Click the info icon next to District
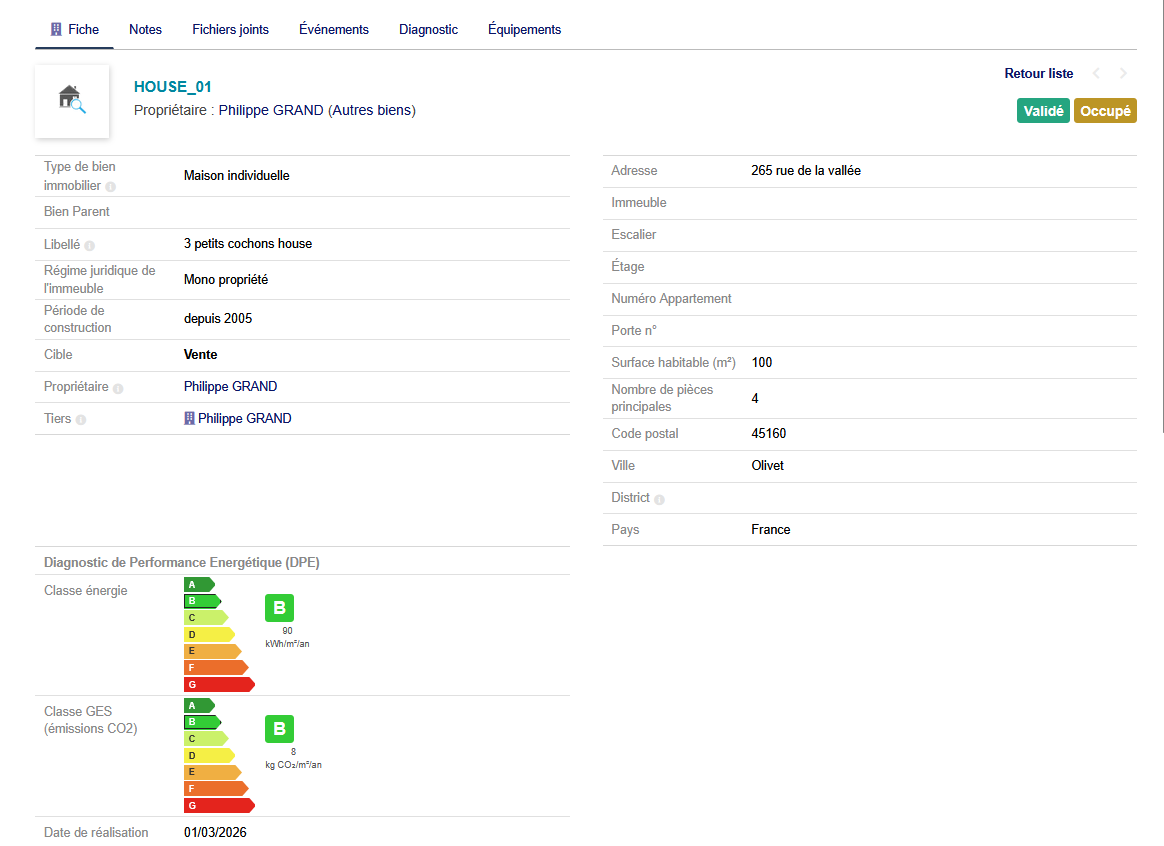The width and height of the screenshot is (1164, 846). pos(659,499)
